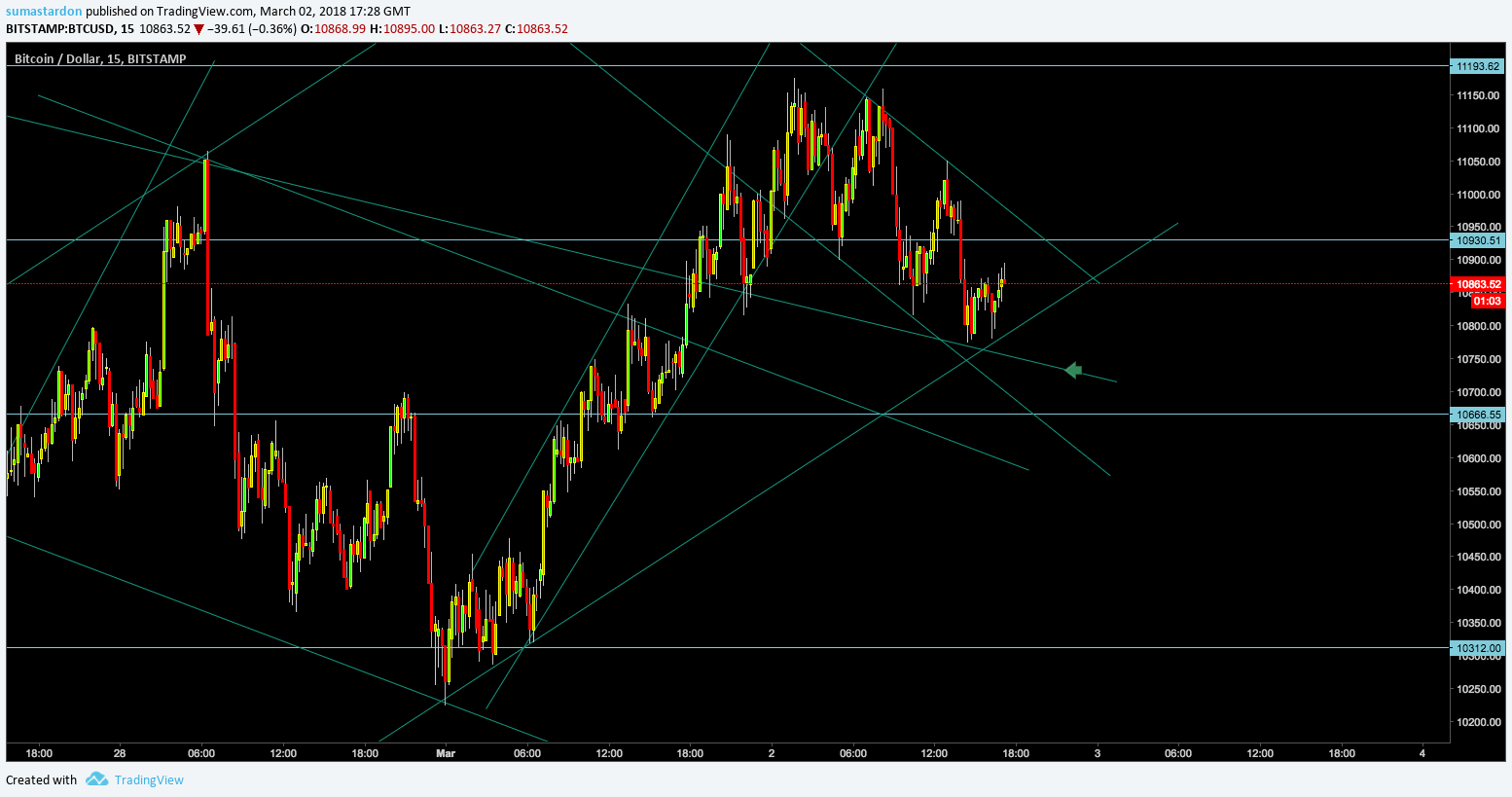
Task: Click the 10250.00 price axis label
Action: pyautogui.click(x=1478, y=689)
